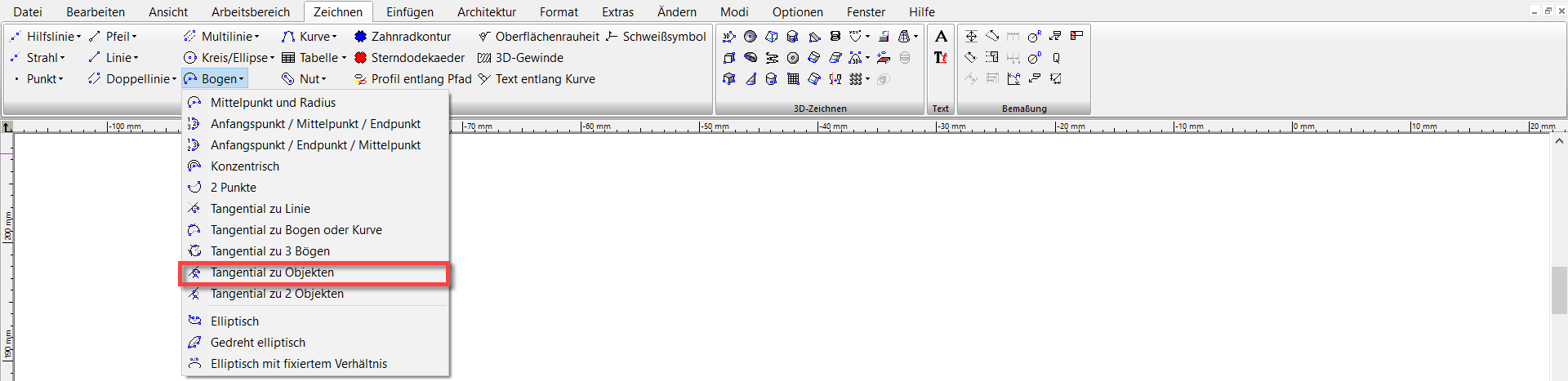Expand the Kurve dropdown arrow
The image size is (1568, 381).
tap(334, 37)
